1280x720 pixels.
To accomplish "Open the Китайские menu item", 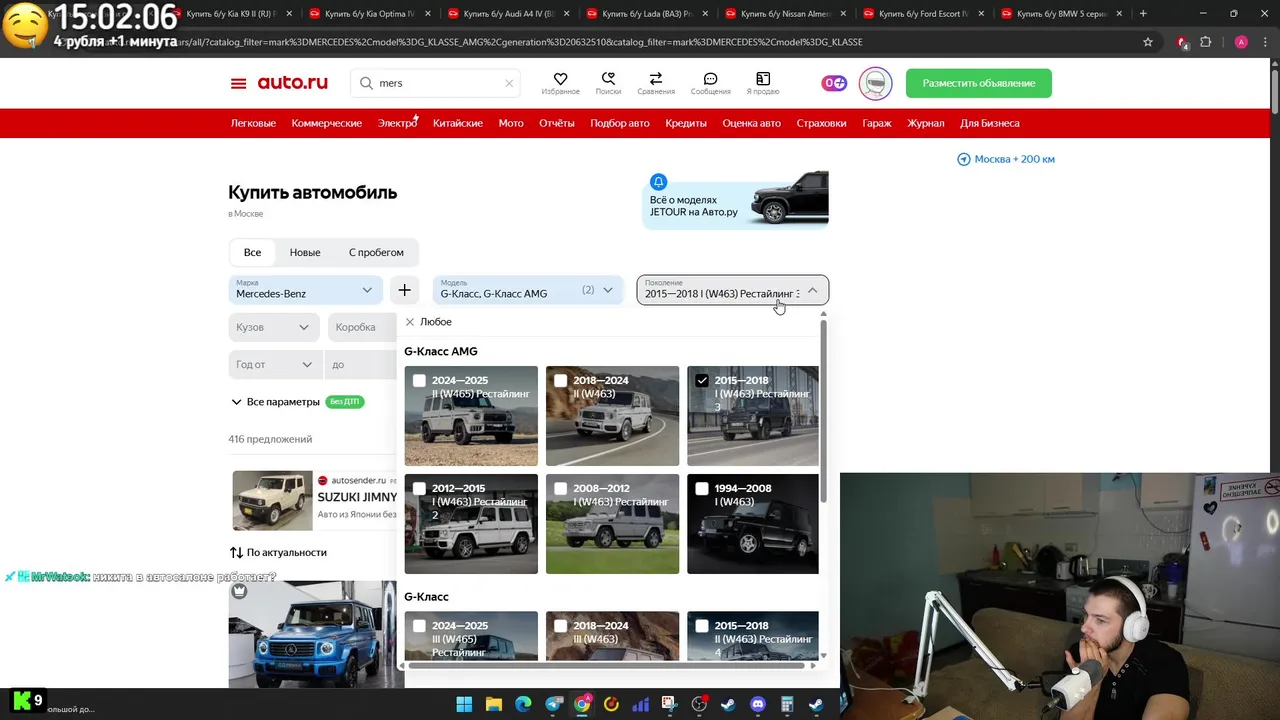I will click(458, 123).
